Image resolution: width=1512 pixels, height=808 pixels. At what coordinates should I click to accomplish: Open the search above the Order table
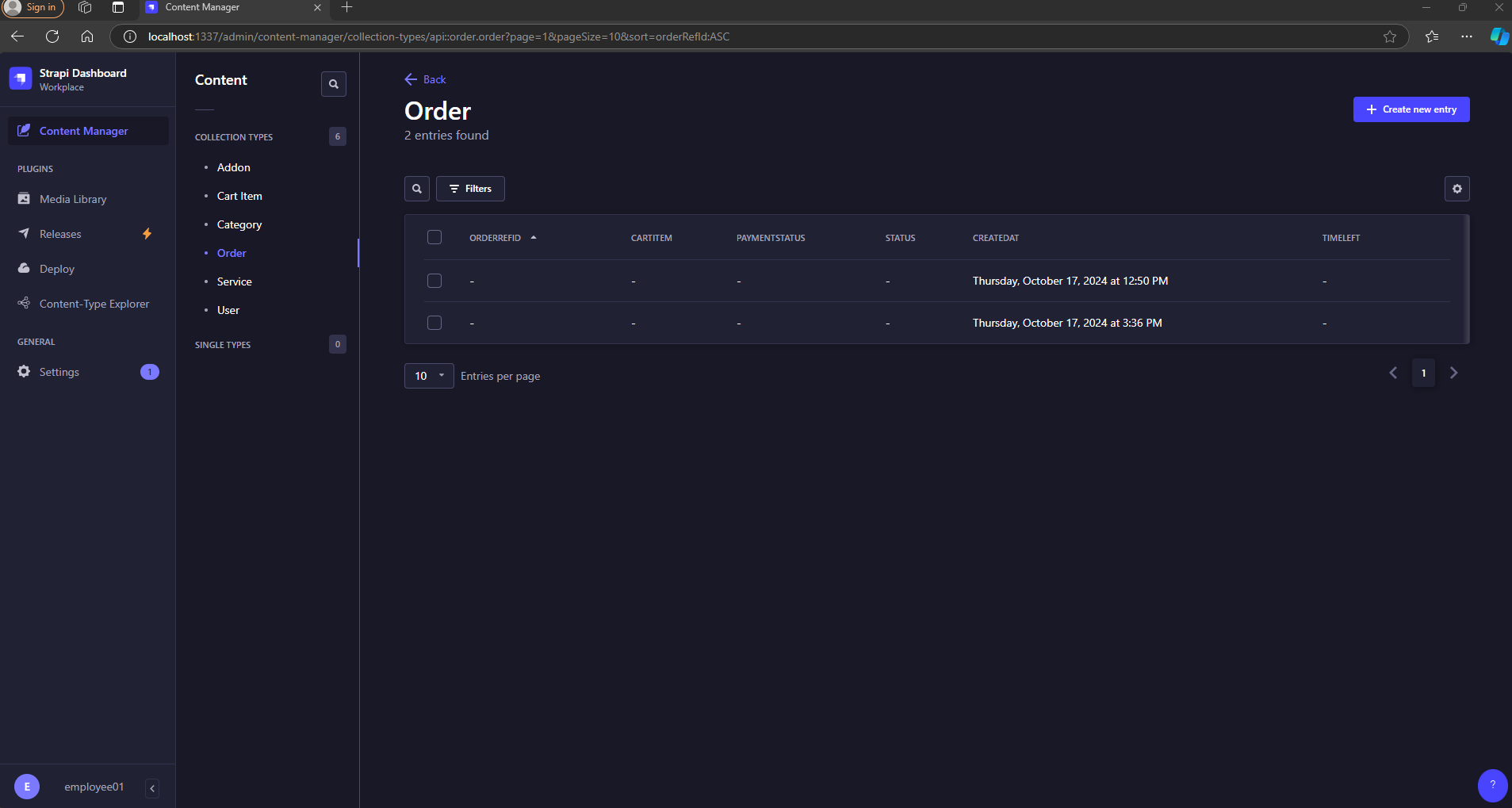point(417,189)
